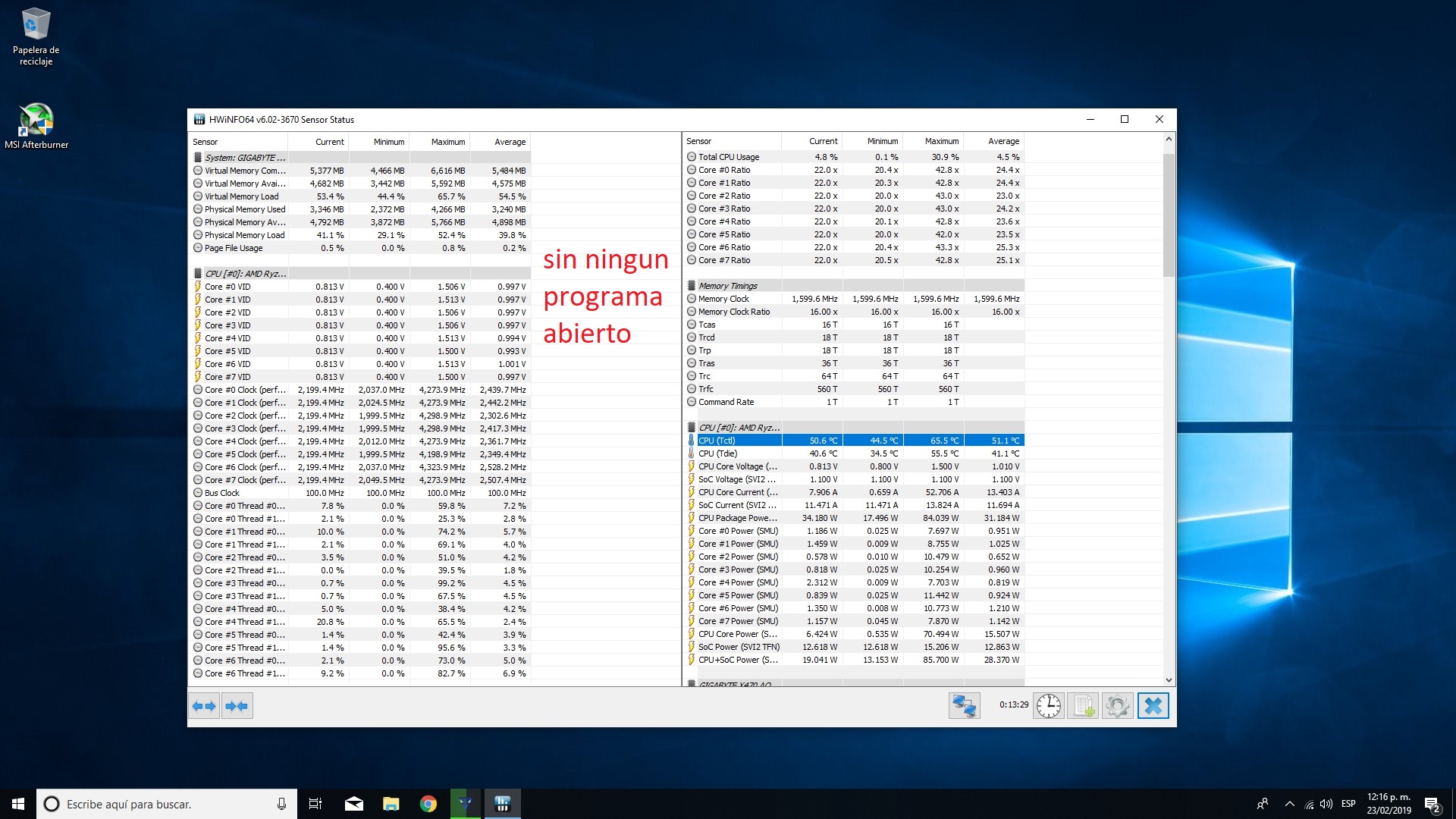The height and width of the screenshot is (819, 1456).
Task: Open the Windows Start menu
Action: 18,804
